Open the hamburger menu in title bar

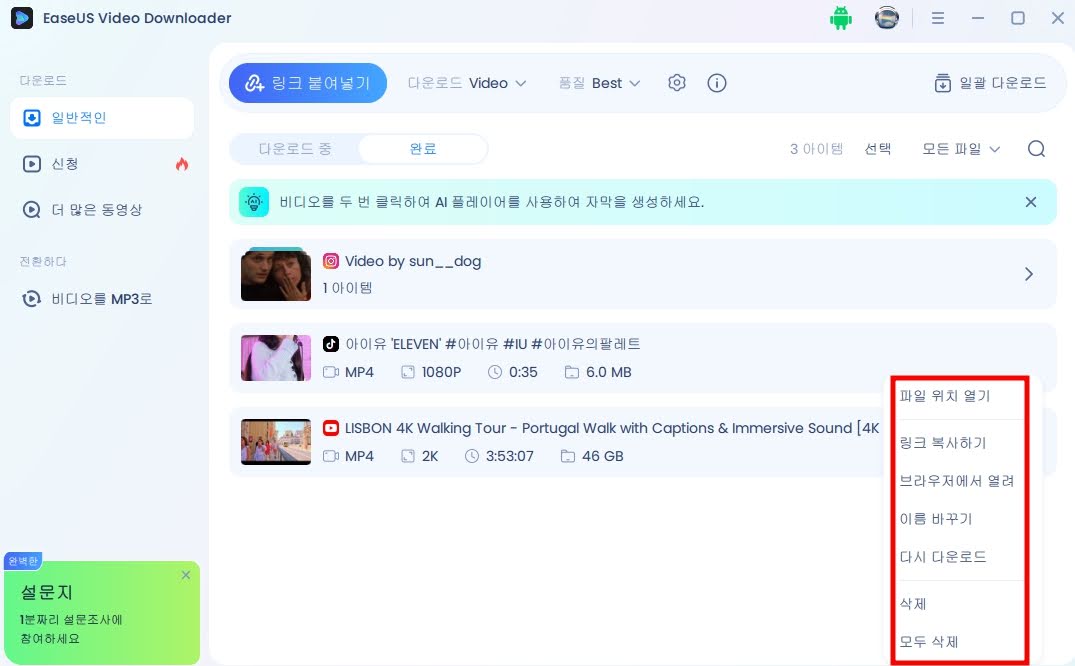pyautogui.click(x=938, y=19)
